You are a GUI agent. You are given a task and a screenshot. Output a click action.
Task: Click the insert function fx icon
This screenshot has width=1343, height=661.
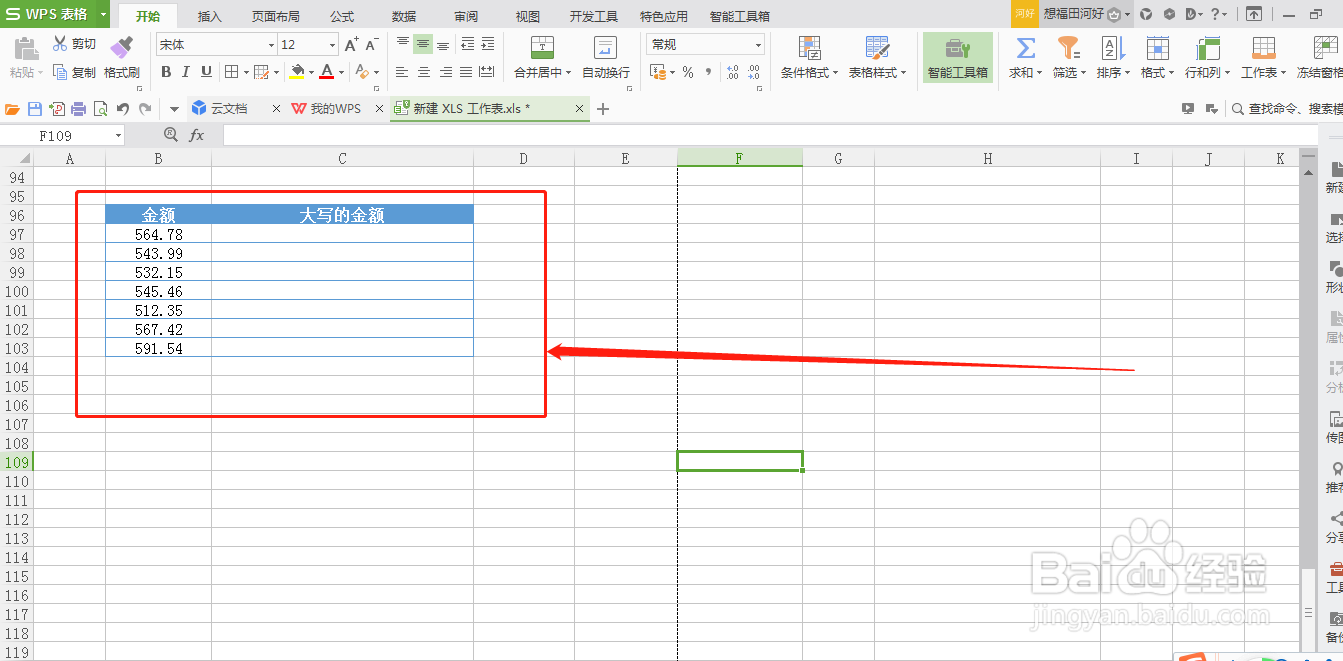197,135
